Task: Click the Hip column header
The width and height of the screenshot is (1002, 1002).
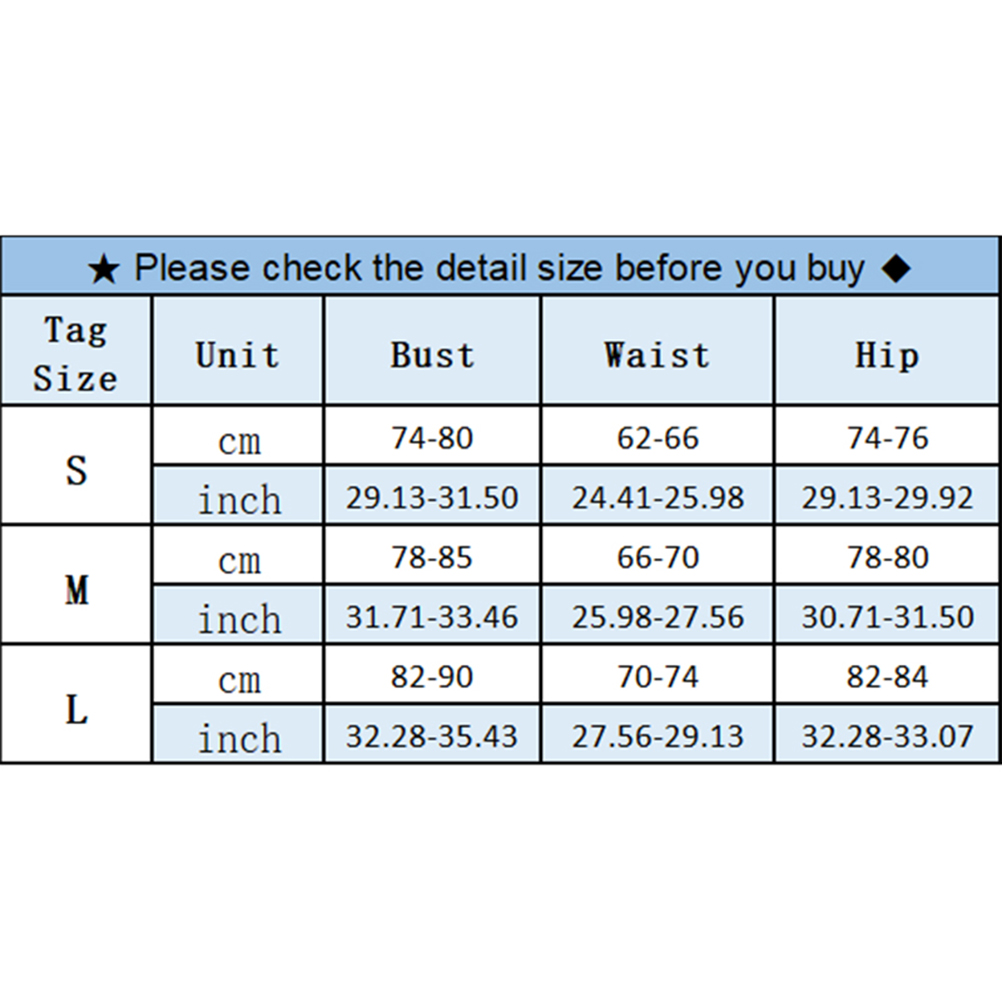Action: pos(887,355)
